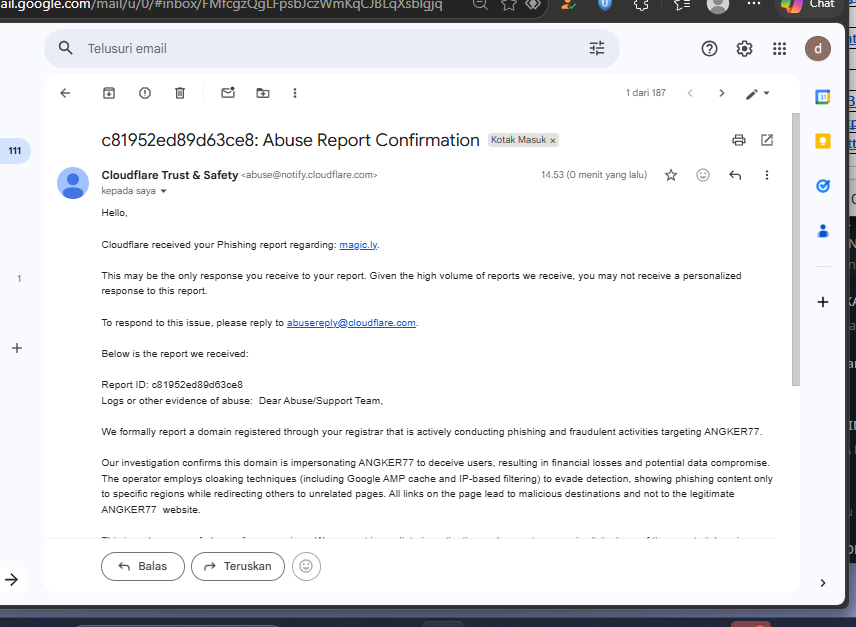
Task: Expand the collapsed left sidebar arrow
Action: [11, 580]
